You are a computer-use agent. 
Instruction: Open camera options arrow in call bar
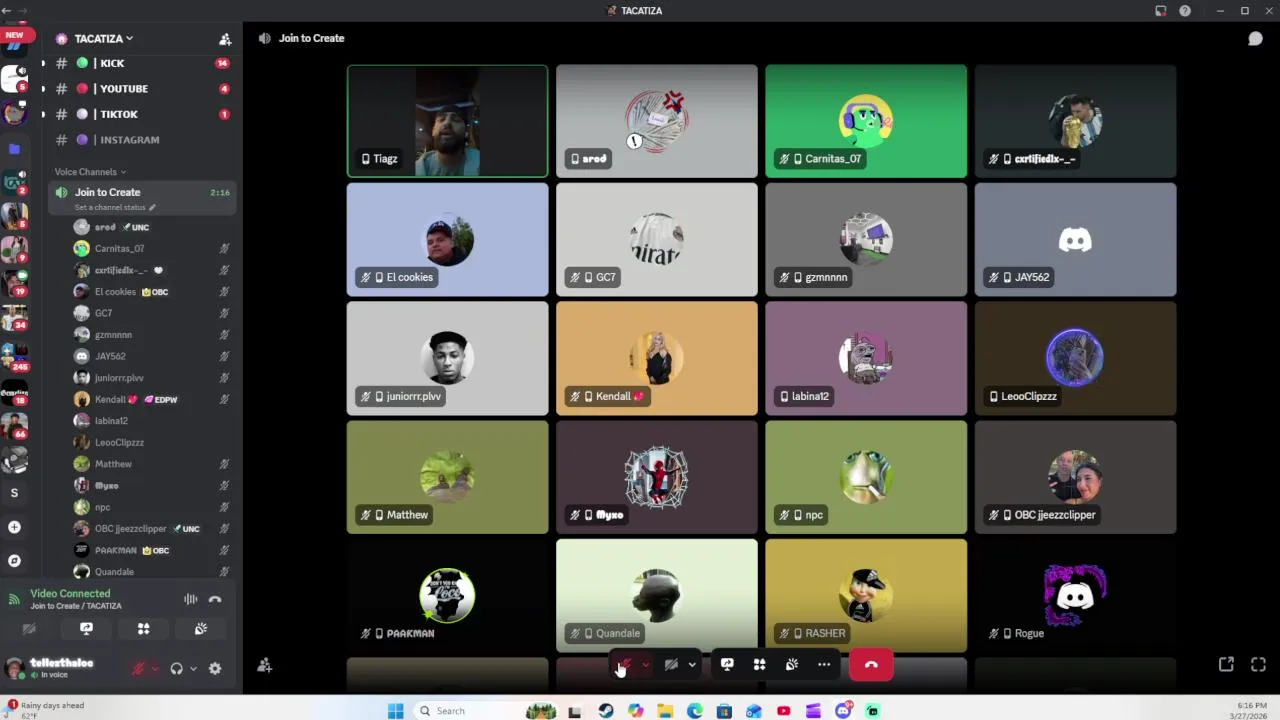pos(692,664)
